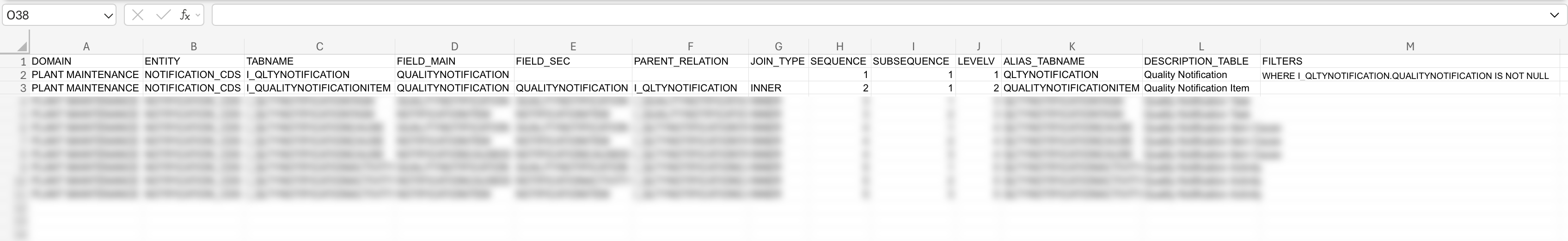Select row 2 header

pos(23,75)
